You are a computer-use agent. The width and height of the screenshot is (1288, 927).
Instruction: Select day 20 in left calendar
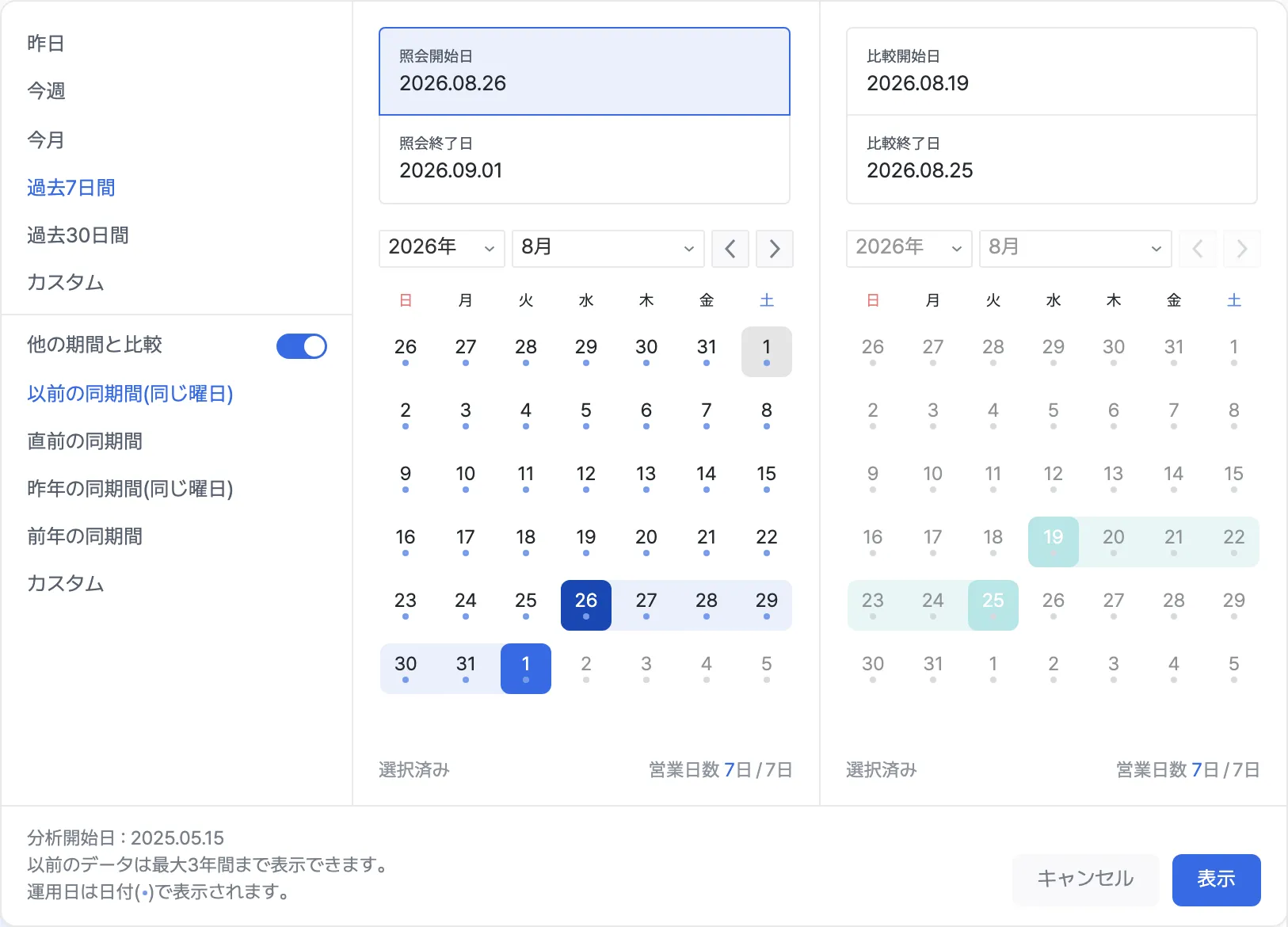tap(646, 542)
